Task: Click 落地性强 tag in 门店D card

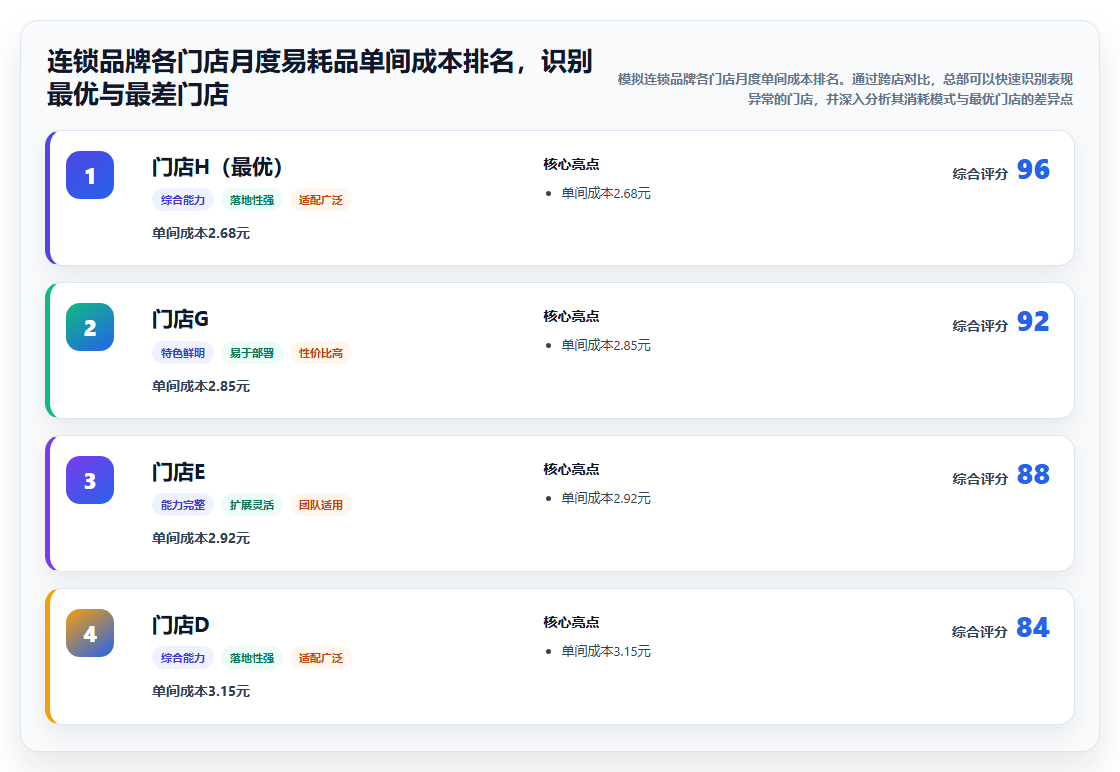Action: [x=252, y=658]
